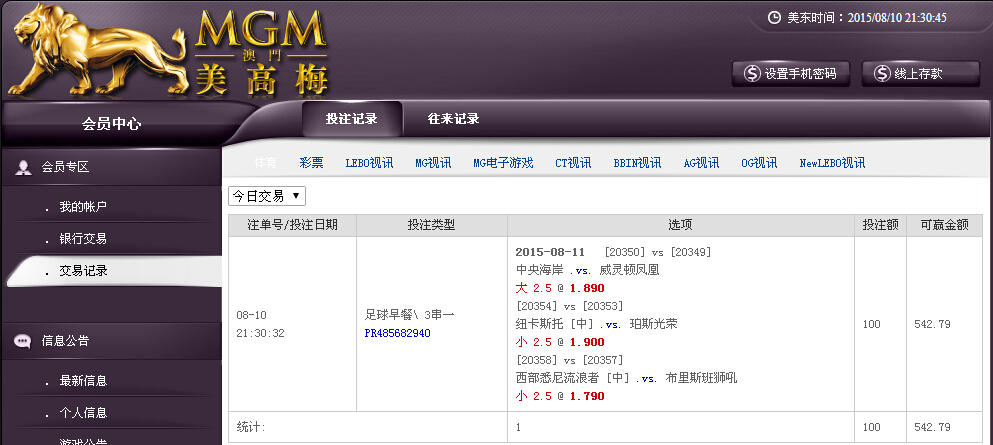Click 小 2.5 @ 1.900 odds

[x=560, y=342]
